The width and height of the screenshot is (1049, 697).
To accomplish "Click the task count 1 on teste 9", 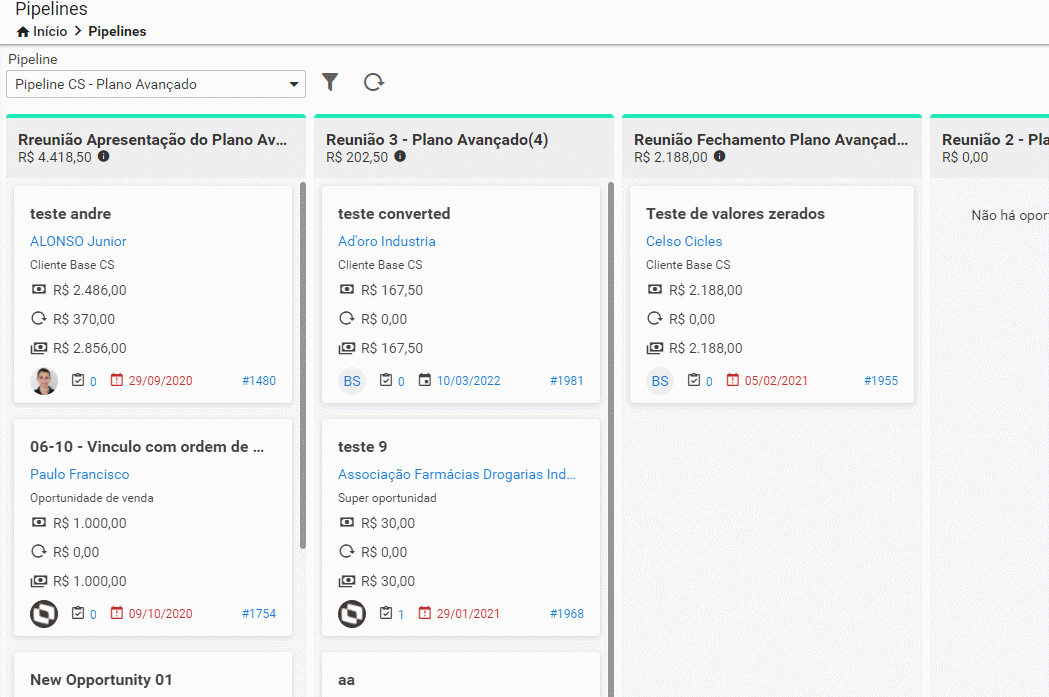I will [401, 614].
